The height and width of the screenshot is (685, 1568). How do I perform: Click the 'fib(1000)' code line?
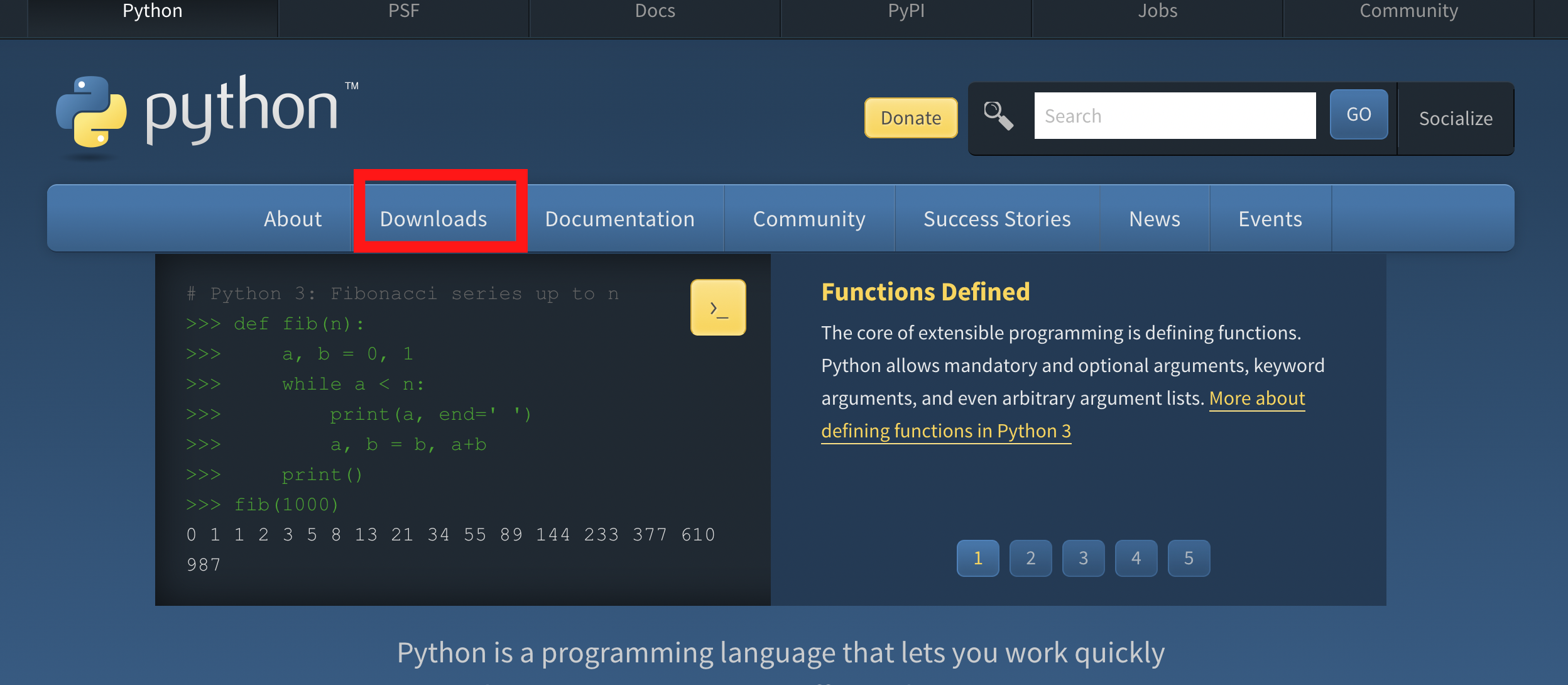click(263, 505)
